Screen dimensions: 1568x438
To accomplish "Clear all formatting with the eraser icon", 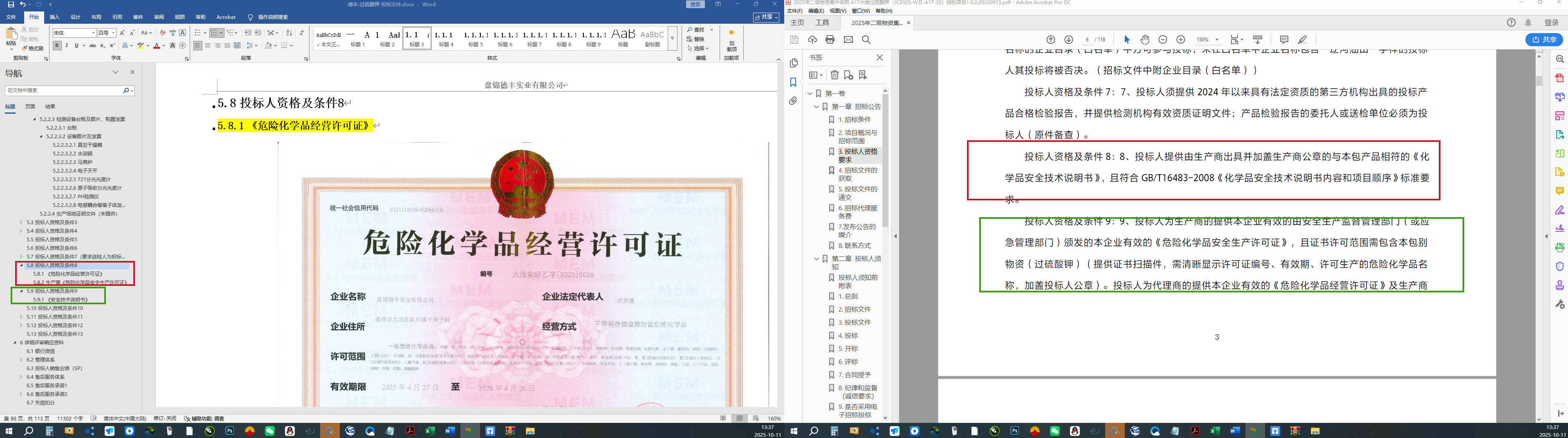I will (x=162, y=33).
